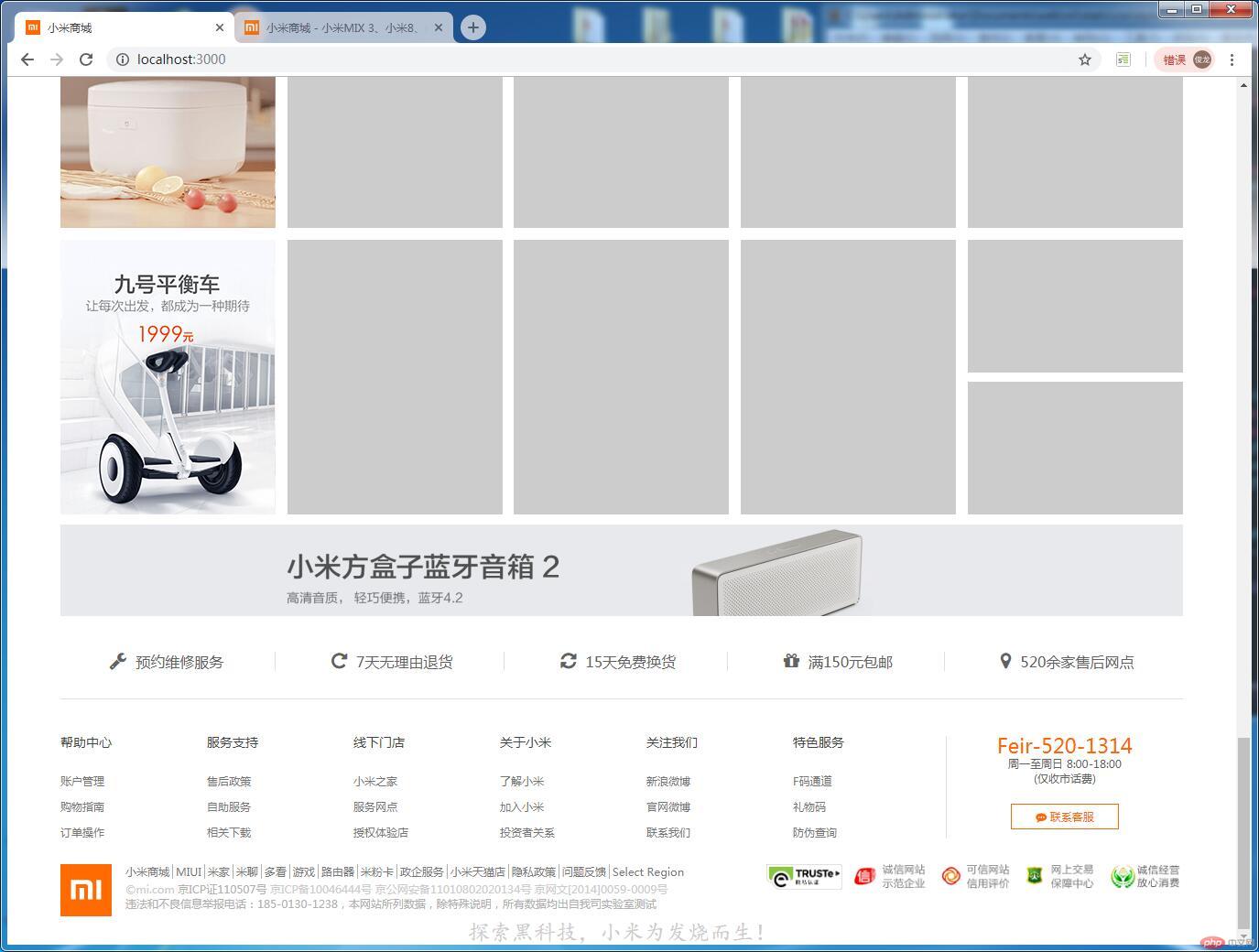Click the Select Region link
1259x952 pixels.
(648, 872)
